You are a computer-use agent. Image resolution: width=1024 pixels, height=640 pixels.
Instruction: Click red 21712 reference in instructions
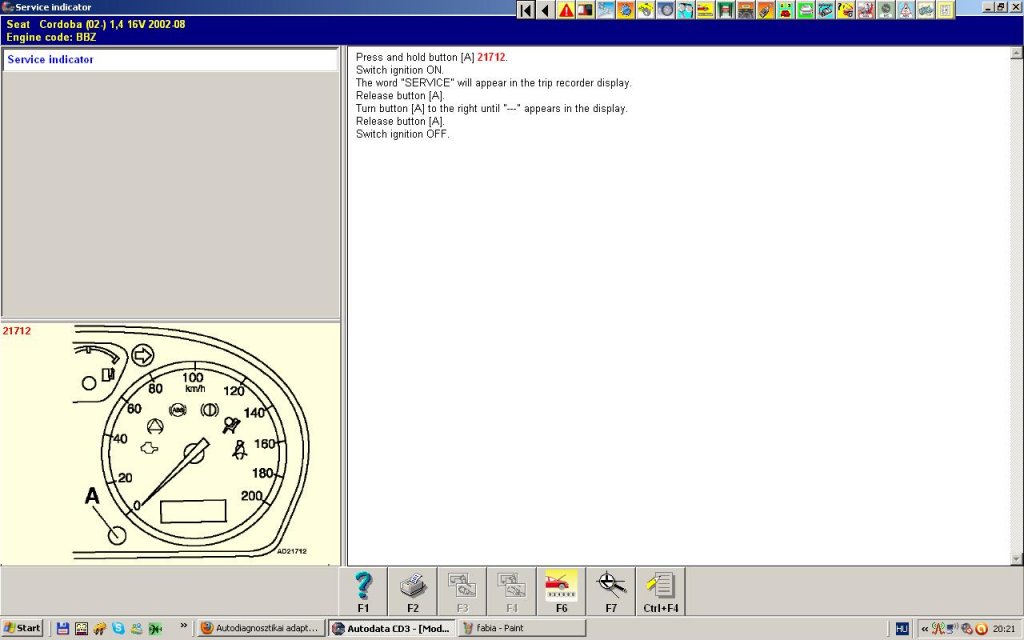click(491, 57)
